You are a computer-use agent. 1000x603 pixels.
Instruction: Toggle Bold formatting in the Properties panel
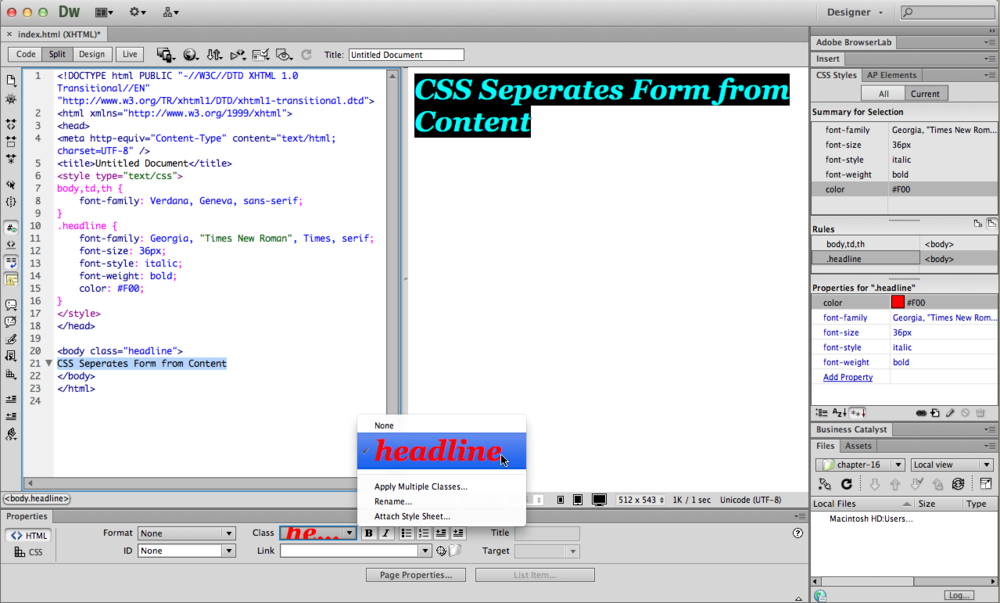(368, 533)
